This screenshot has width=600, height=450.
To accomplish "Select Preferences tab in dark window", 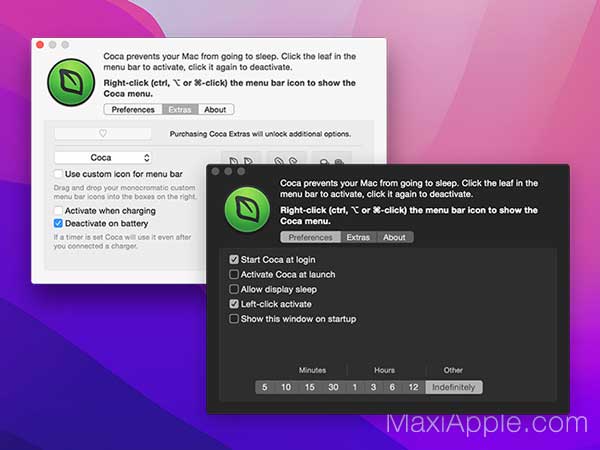I will click(310, 237).
